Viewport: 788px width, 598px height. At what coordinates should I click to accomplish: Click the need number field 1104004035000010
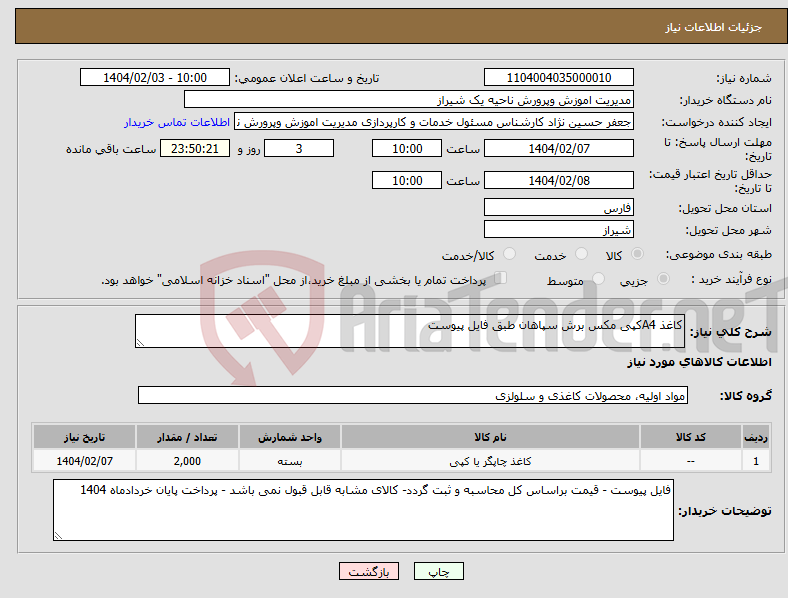click(558, 77)
